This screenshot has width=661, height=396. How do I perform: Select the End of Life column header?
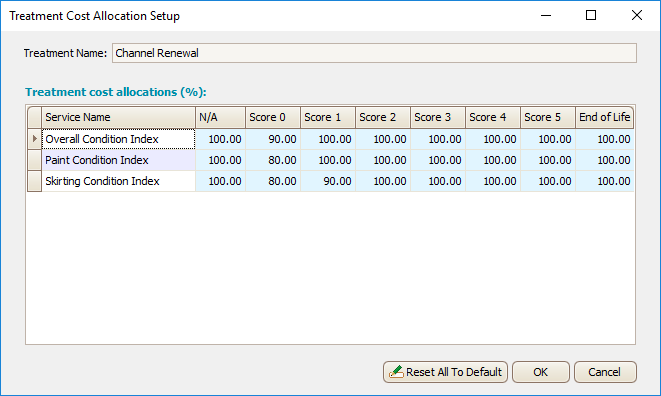604,117
